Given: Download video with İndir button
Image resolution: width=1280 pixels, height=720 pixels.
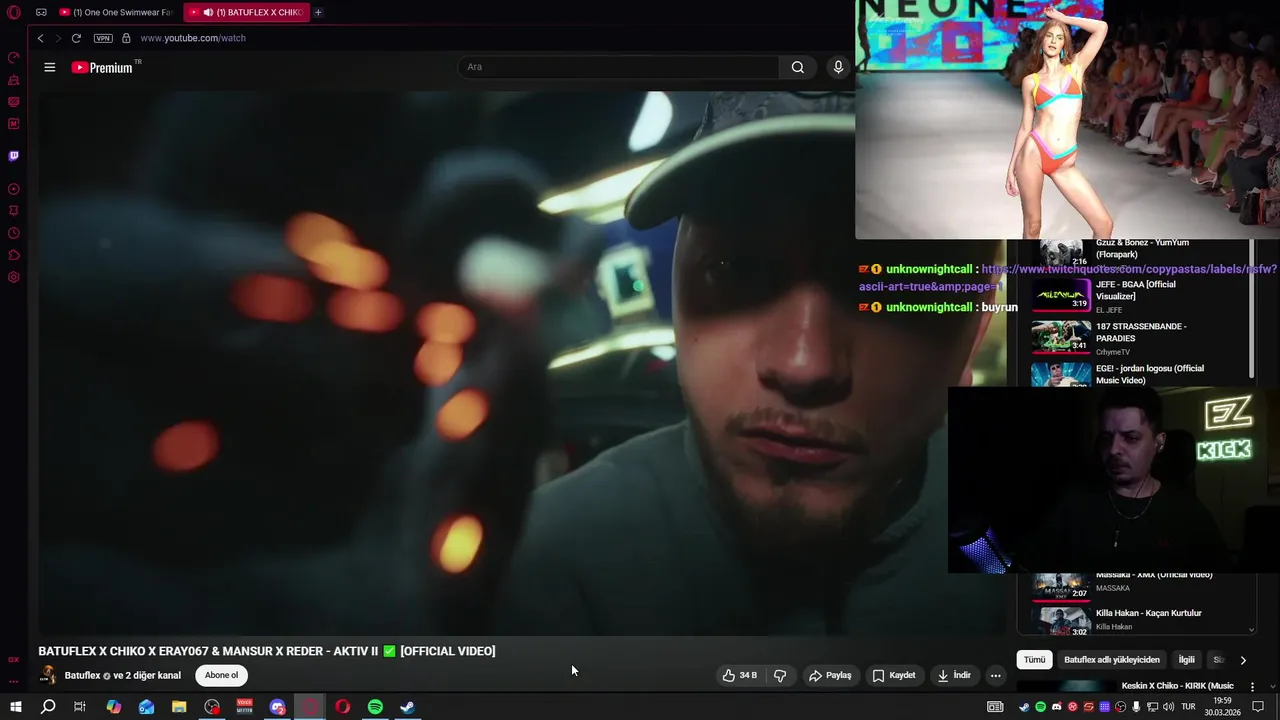Looking at the screenshot, I should pos(954,675).
